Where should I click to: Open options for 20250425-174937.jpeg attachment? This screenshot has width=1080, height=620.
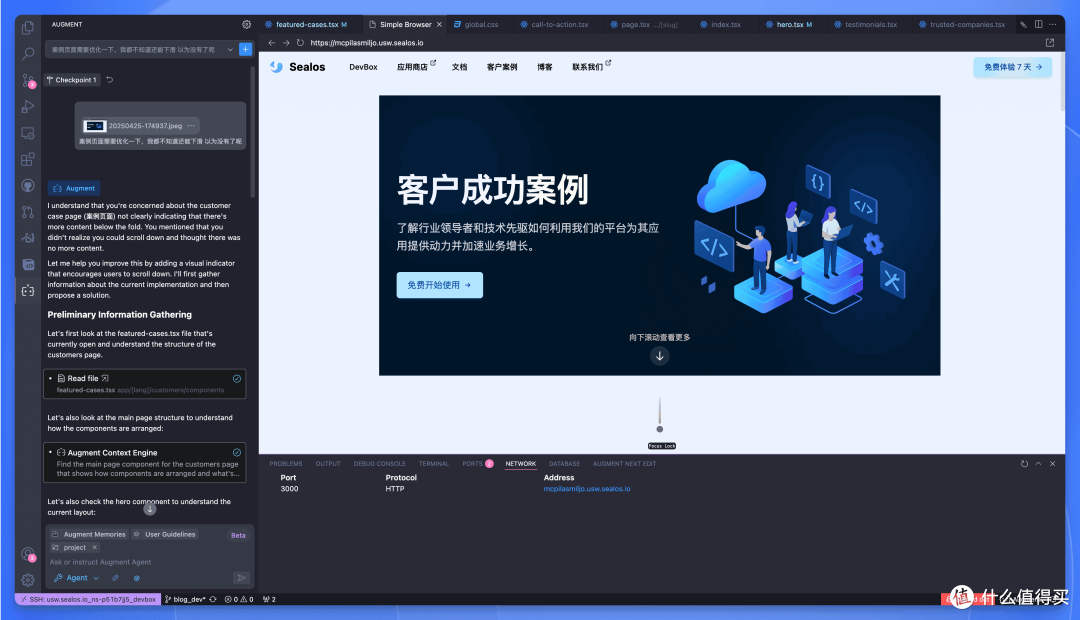pyautogui.click(x=191, y=125)
